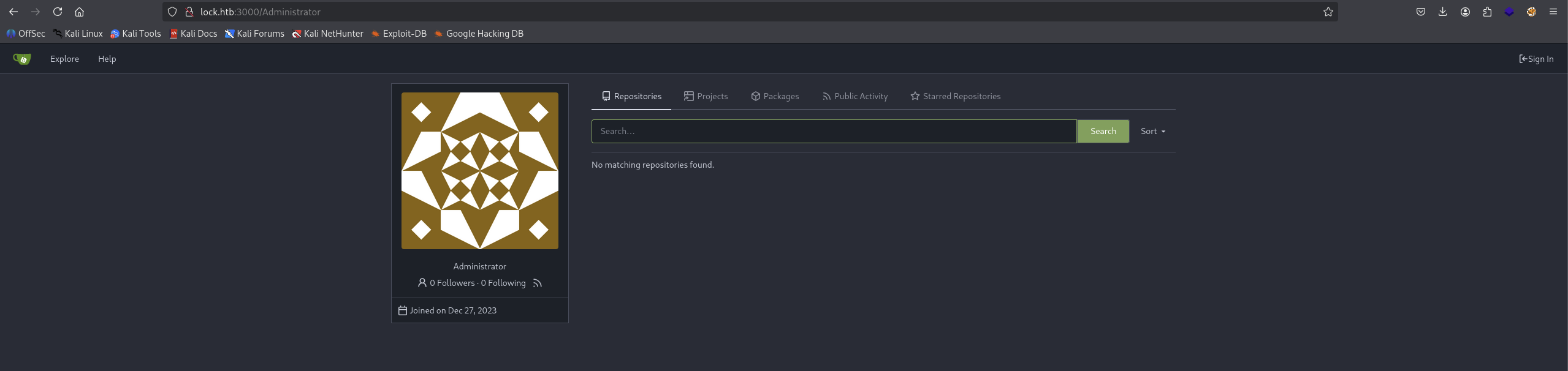View the Public Activity tab
The height and width of the screenshot is (371, 1568).
point(855,96)
